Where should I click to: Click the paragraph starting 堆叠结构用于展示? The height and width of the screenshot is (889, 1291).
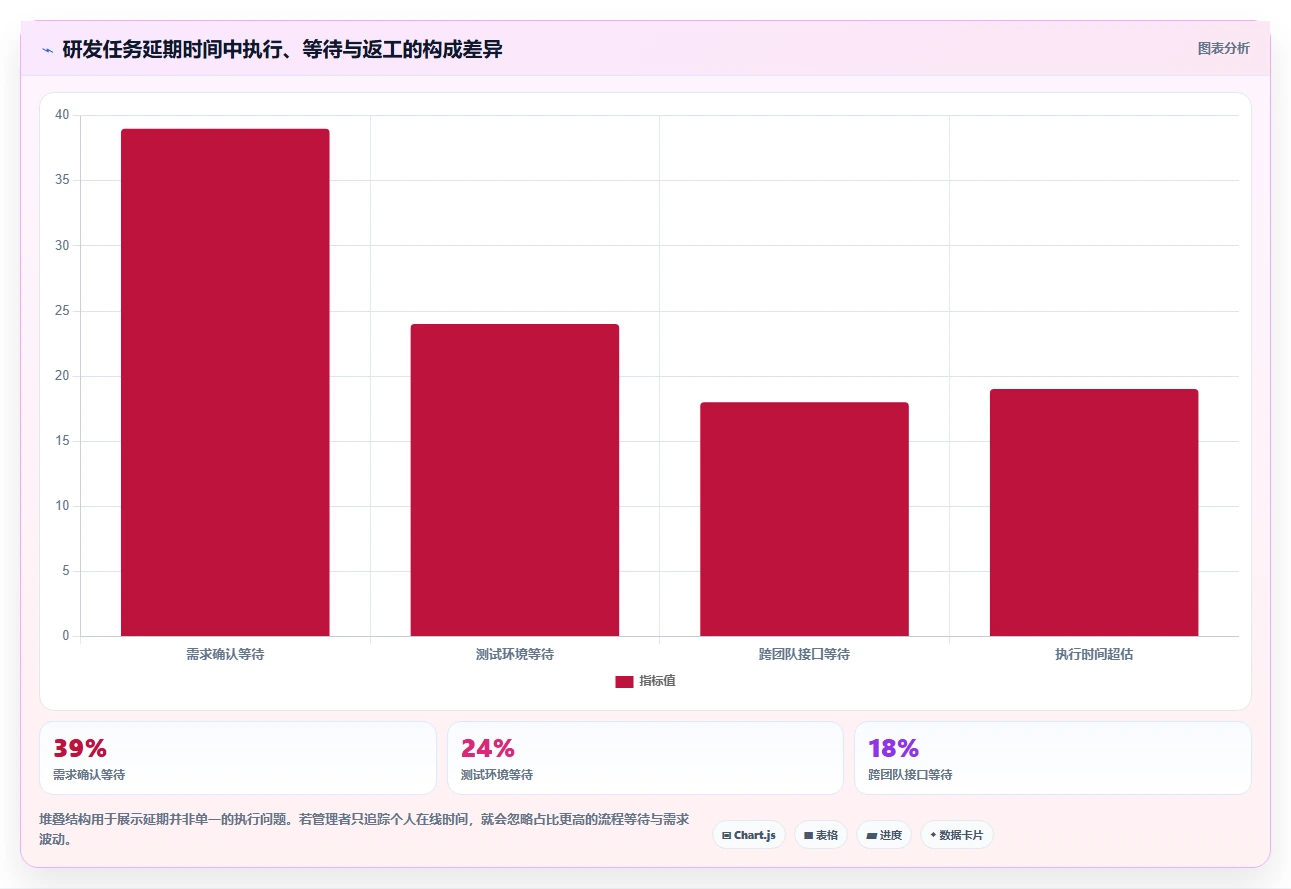(x=364, y=829)
